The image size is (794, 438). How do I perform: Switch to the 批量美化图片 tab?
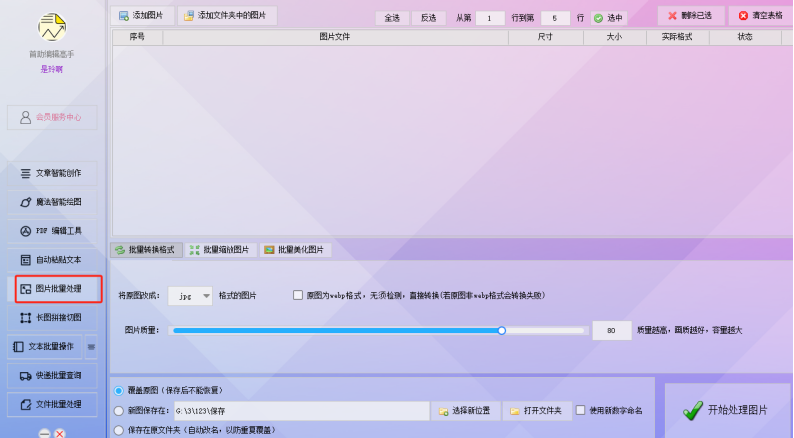[296, 250]
